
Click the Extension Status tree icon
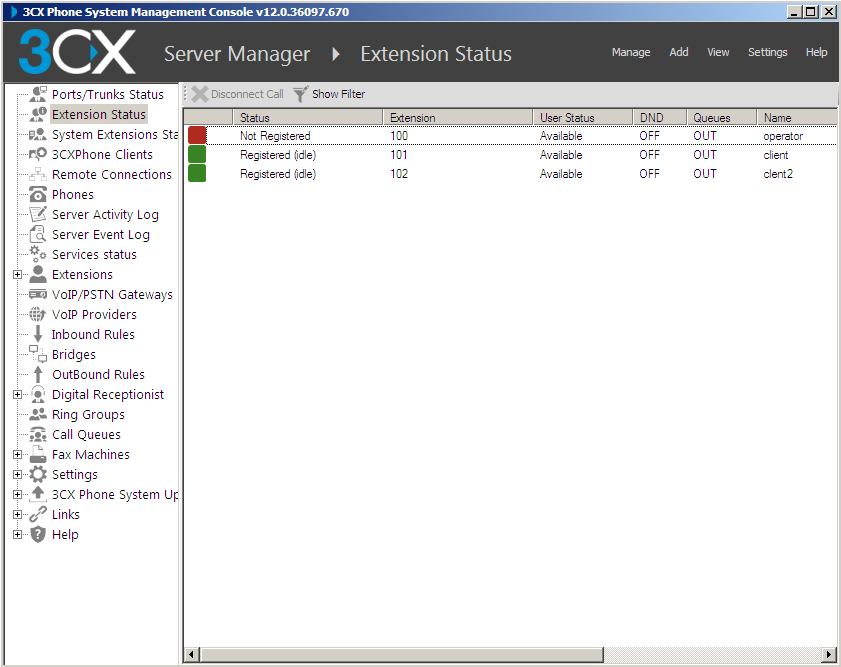point(38,114)
